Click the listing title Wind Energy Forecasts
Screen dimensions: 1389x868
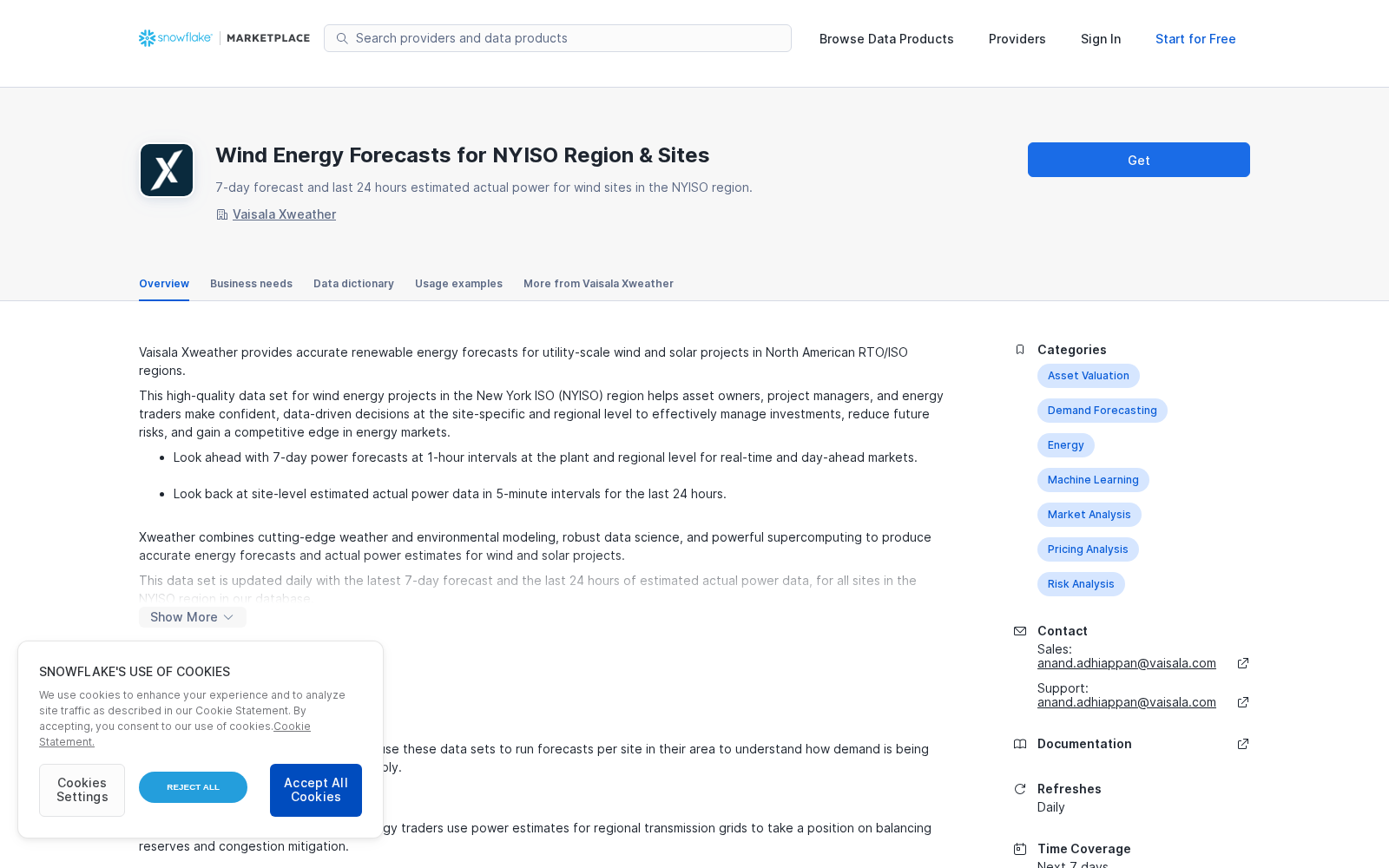[462, 155]
